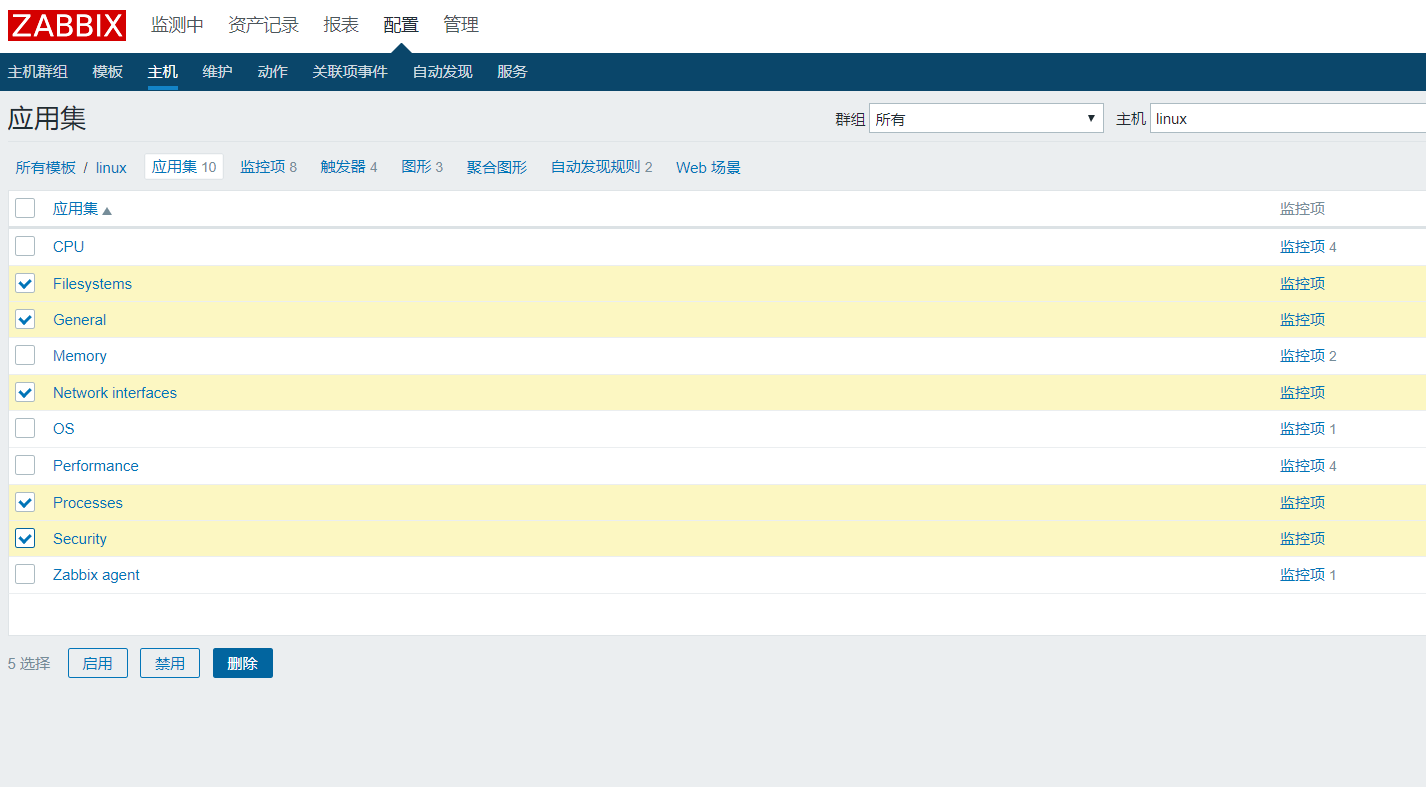Check the Memory checkbox

click(25, 355)
